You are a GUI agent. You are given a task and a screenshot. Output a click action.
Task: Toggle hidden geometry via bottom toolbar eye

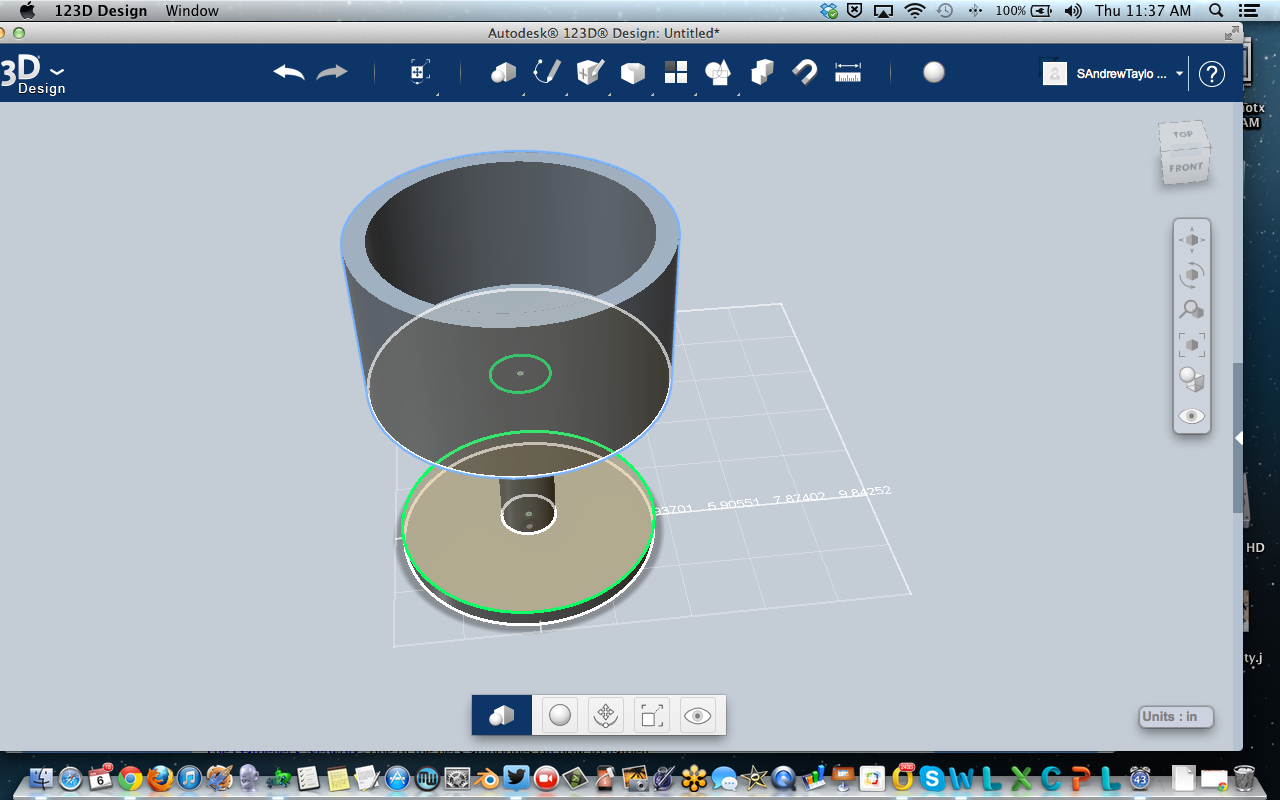(x=697, y=714)
